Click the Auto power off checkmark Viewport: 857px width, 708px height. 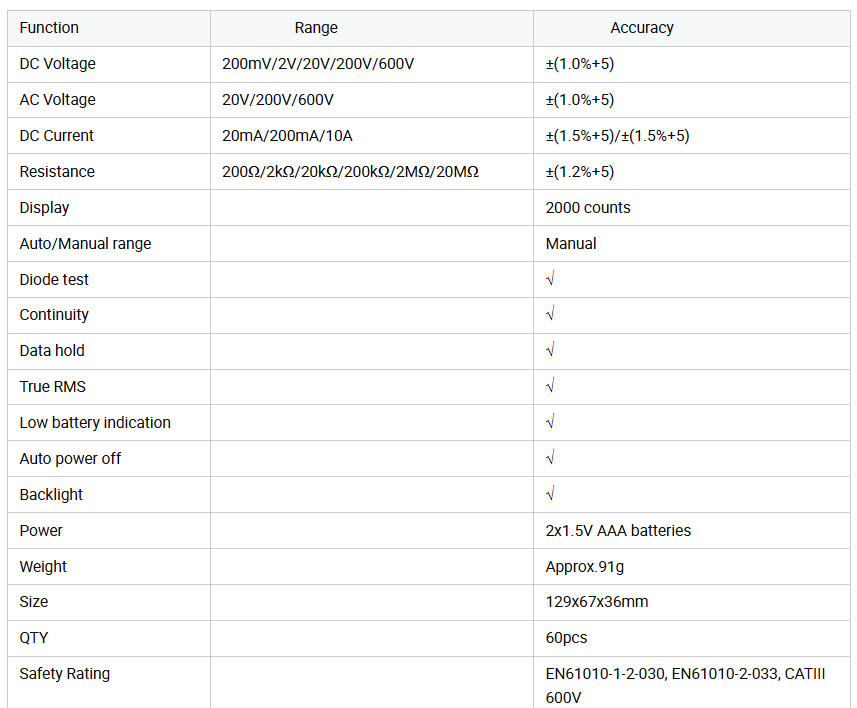tap(550, 458)
